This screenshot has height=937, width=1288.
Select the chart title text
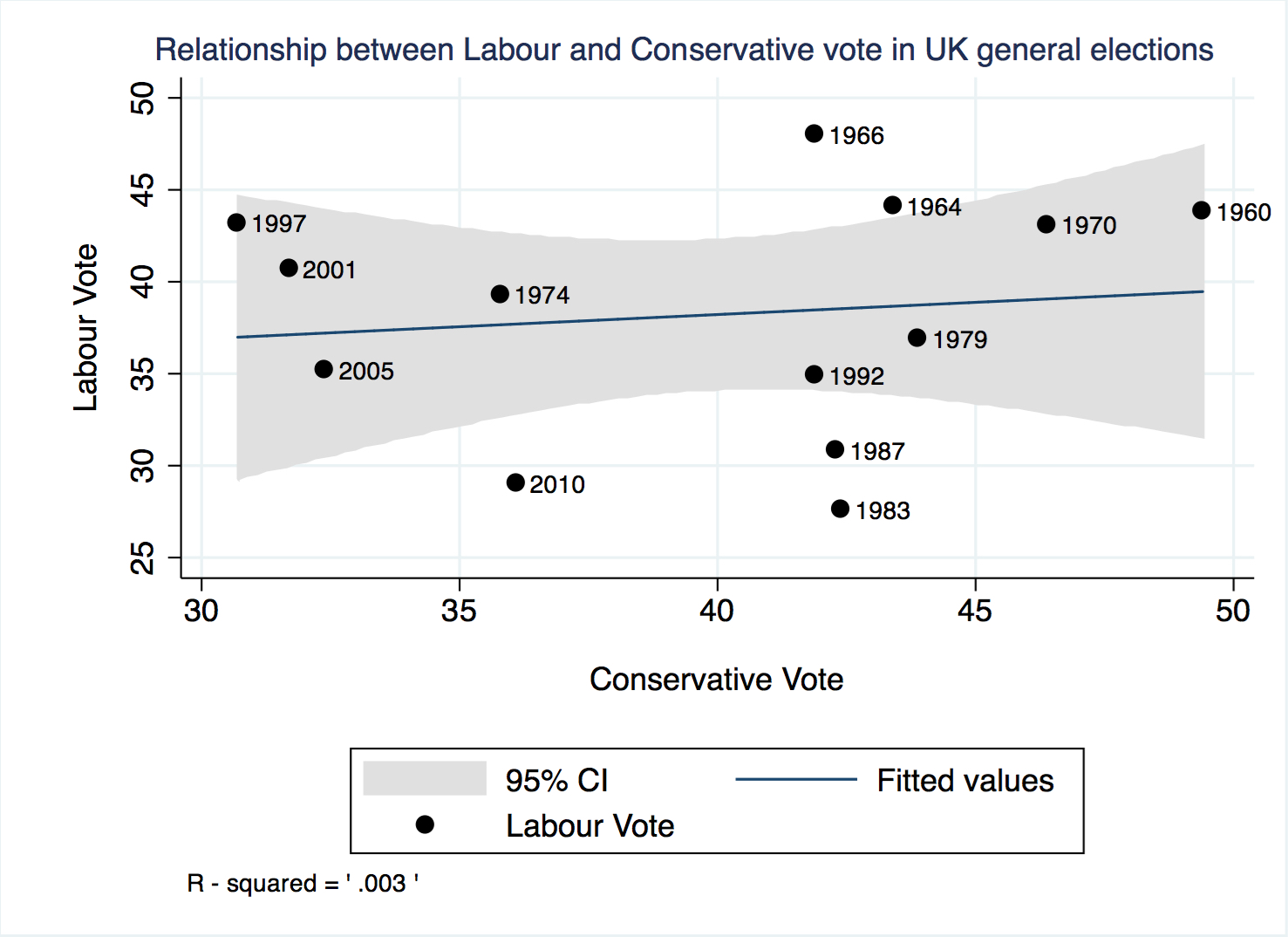pyautogui.click(x=684, y=50)
